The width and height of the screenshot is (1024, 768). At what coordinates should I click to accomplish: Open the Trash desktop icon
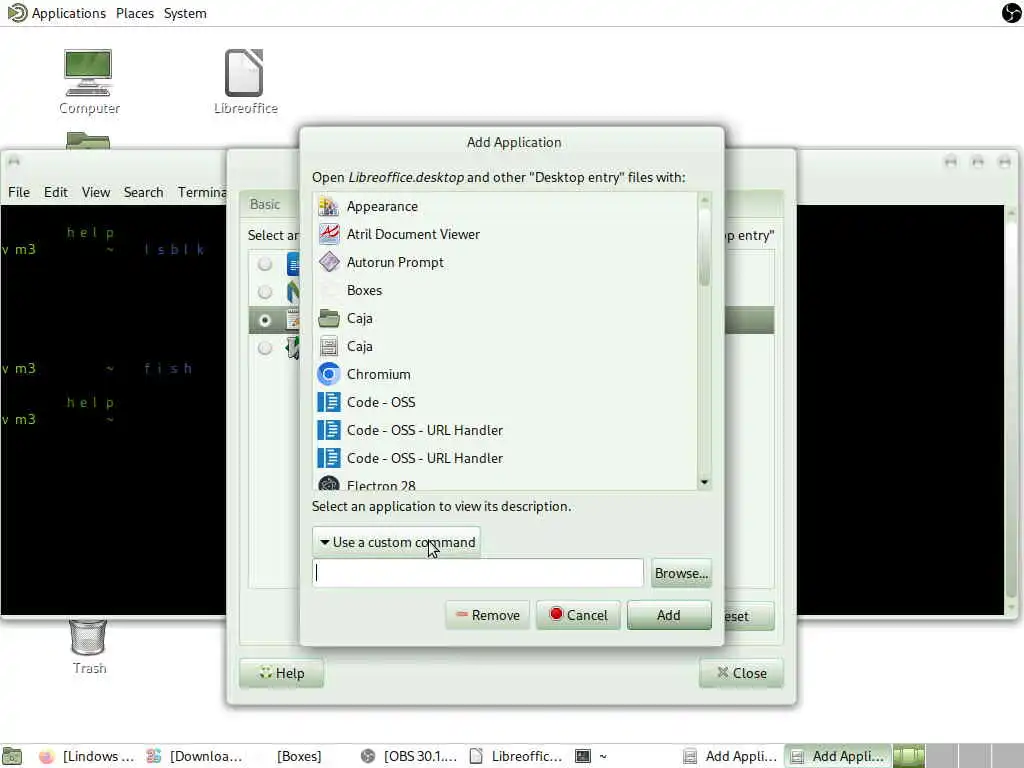pos(89,647)
